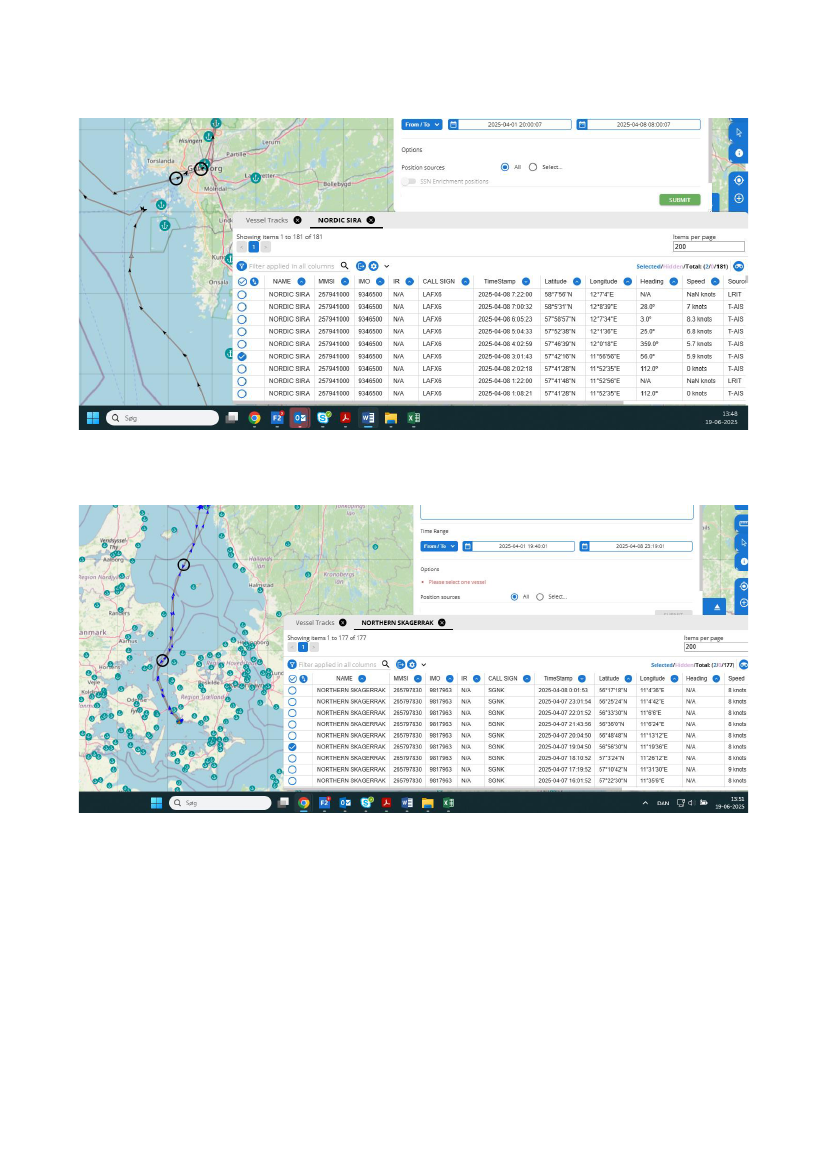Viewport: 827px width, 1169px height.
Task: Click search magnifier in NORDIC SIRA filter bar
Action: click(x=345, y=266)
